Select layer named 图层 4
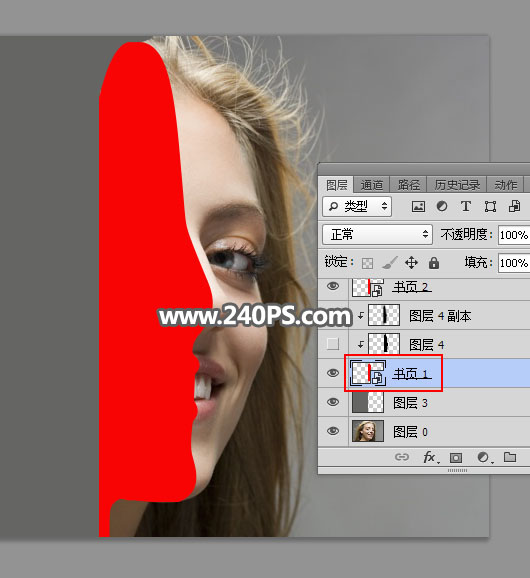The image size is (530, 578). click(426, 345)
